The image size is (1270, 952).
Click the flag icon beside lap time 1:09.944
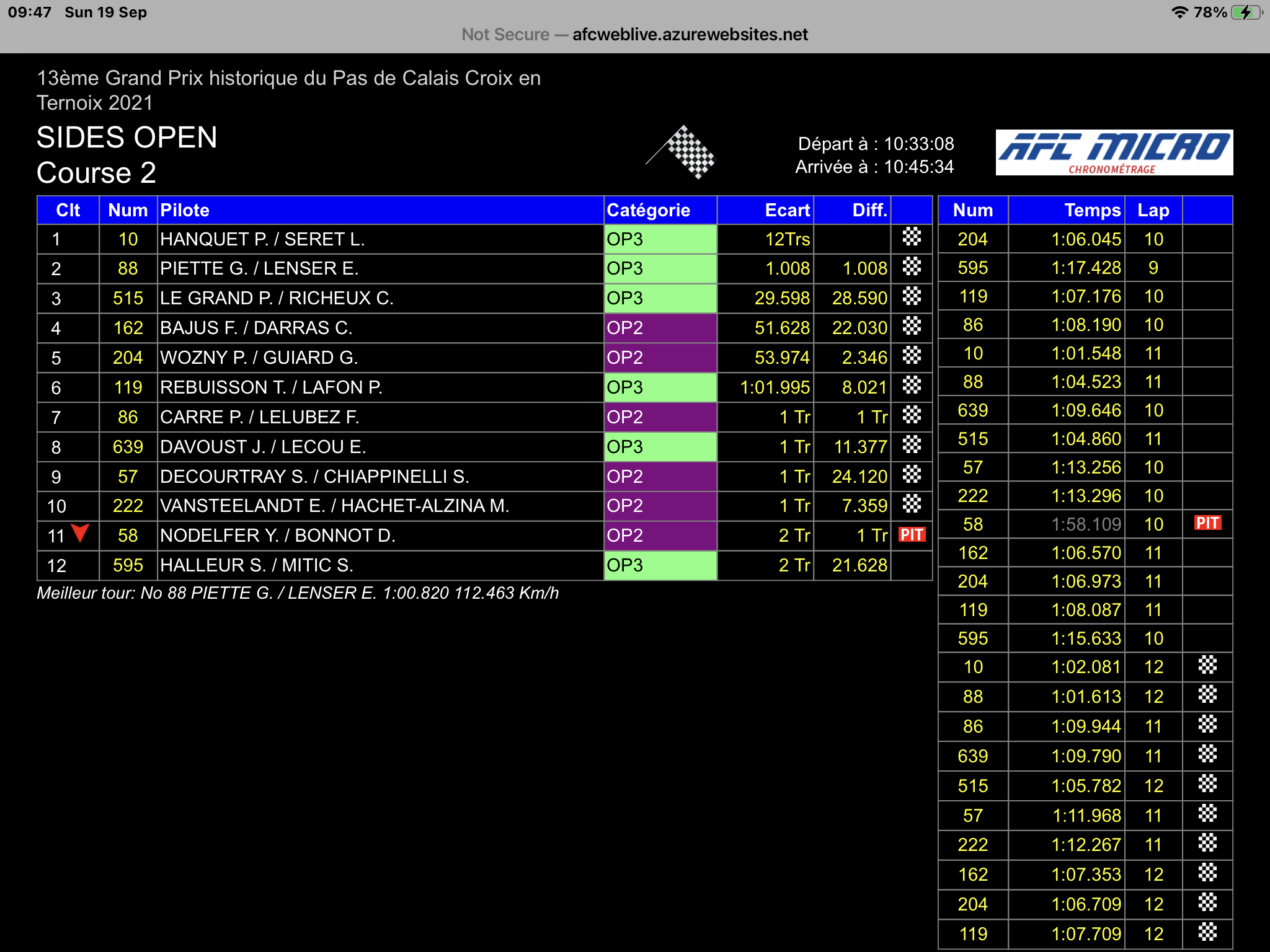coord(1207,725)
